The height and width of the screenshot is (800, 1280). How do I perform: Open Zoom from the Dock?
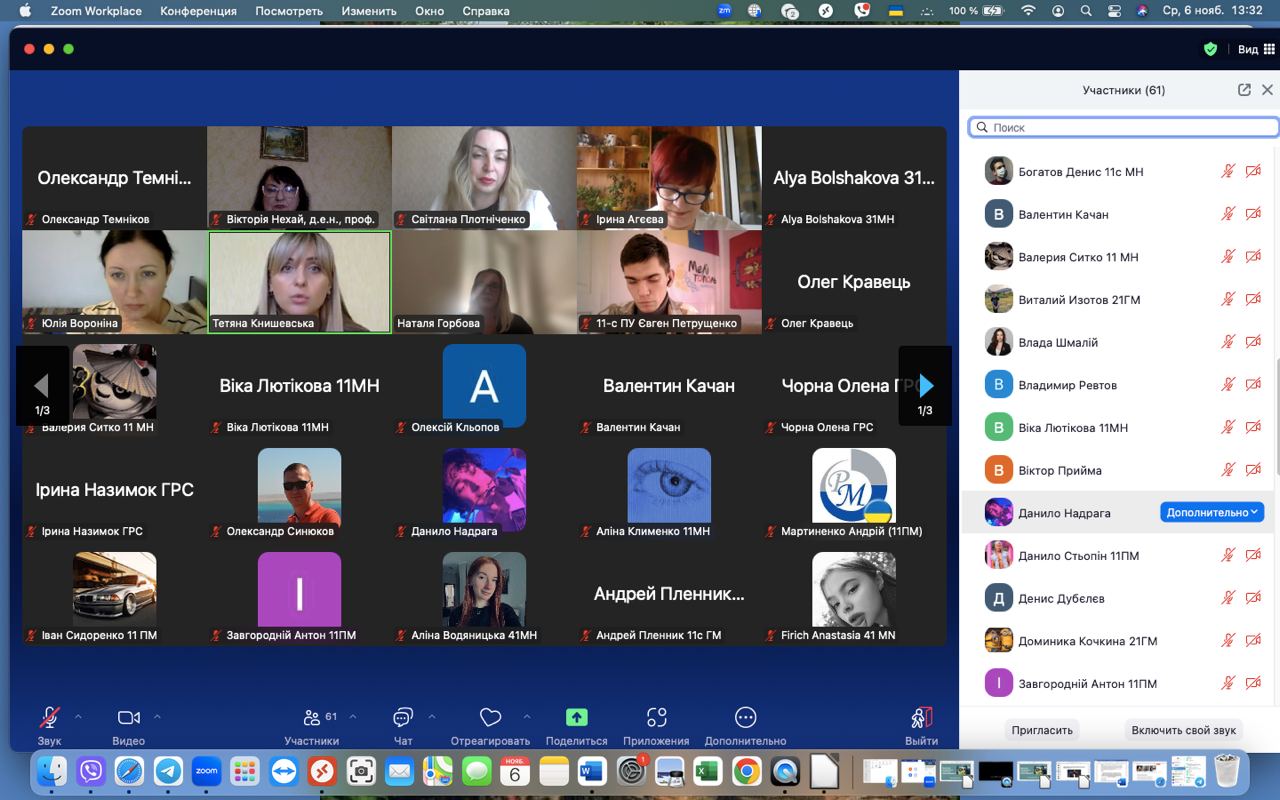pos(206,771)
